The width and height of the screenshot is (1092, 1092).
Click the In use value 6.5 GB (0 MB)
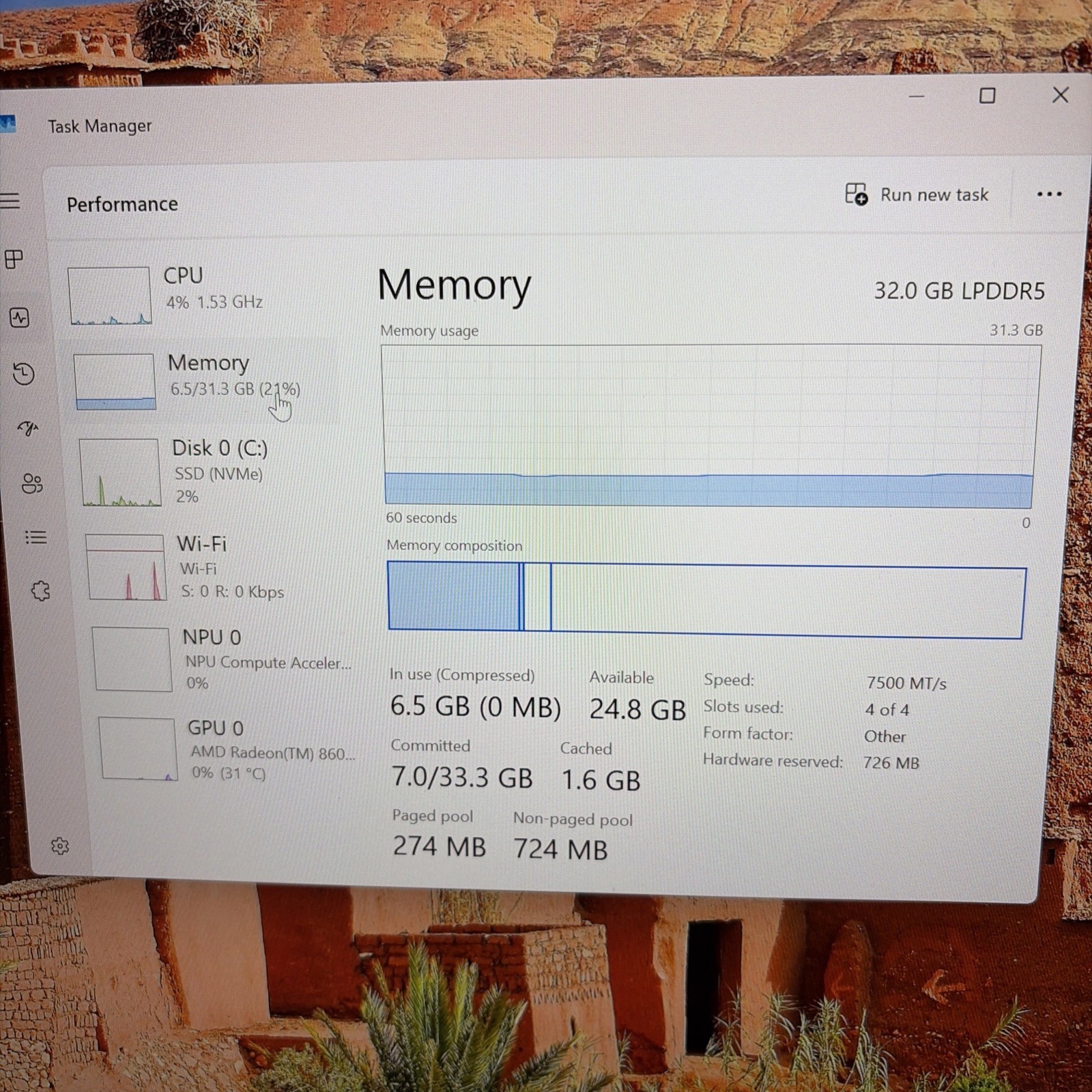tap(475, 706)
